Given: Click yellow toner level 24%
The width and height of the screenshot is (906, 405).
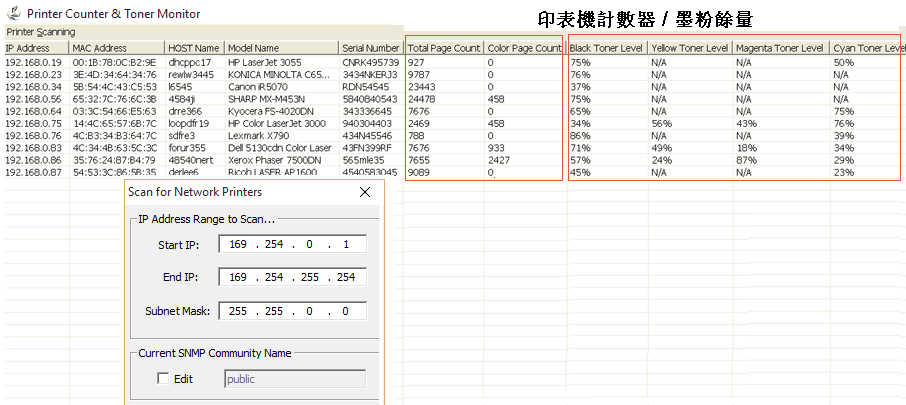Looking at the screenshot, I should 662,160.
